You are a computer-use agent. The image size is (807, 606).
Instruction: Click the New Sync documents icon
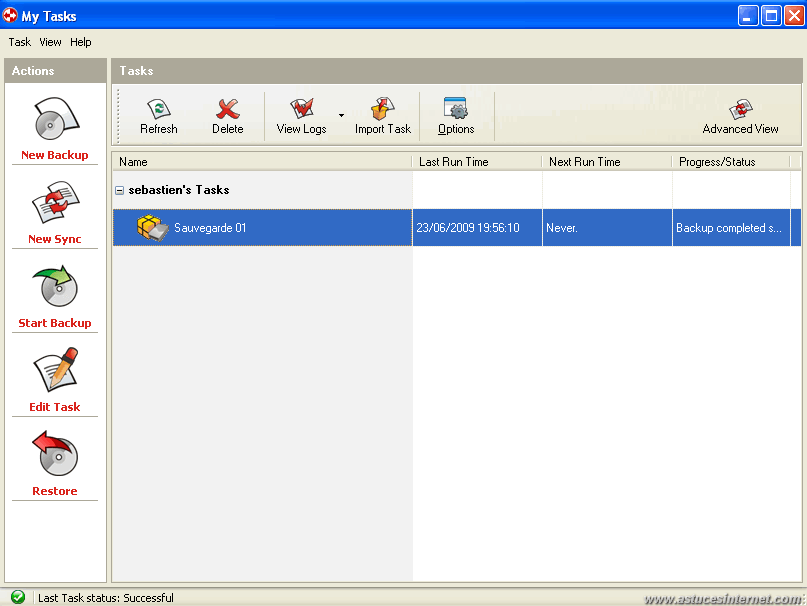(x=56, y=202)
